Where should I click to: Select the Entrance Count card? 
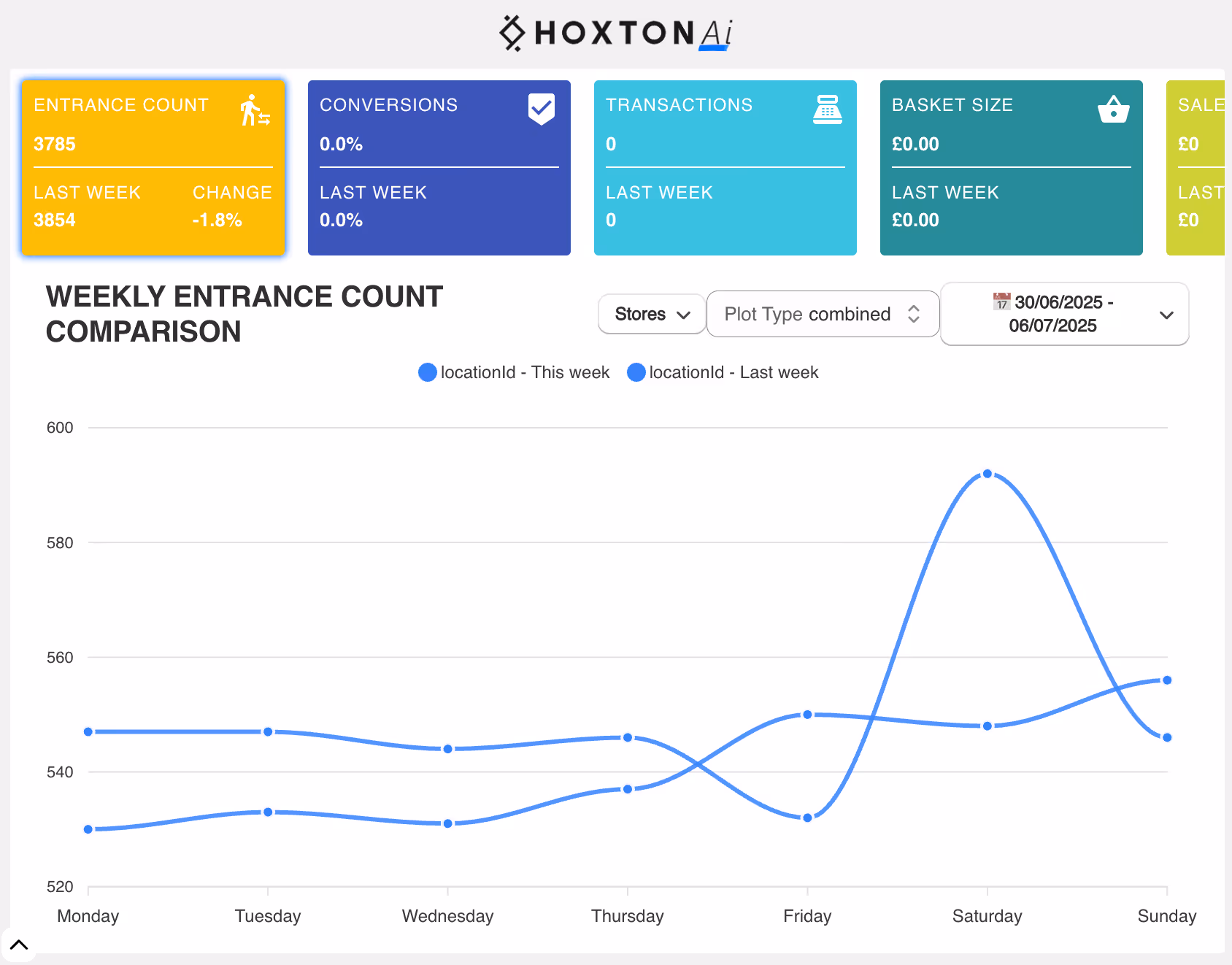point(152,168)
